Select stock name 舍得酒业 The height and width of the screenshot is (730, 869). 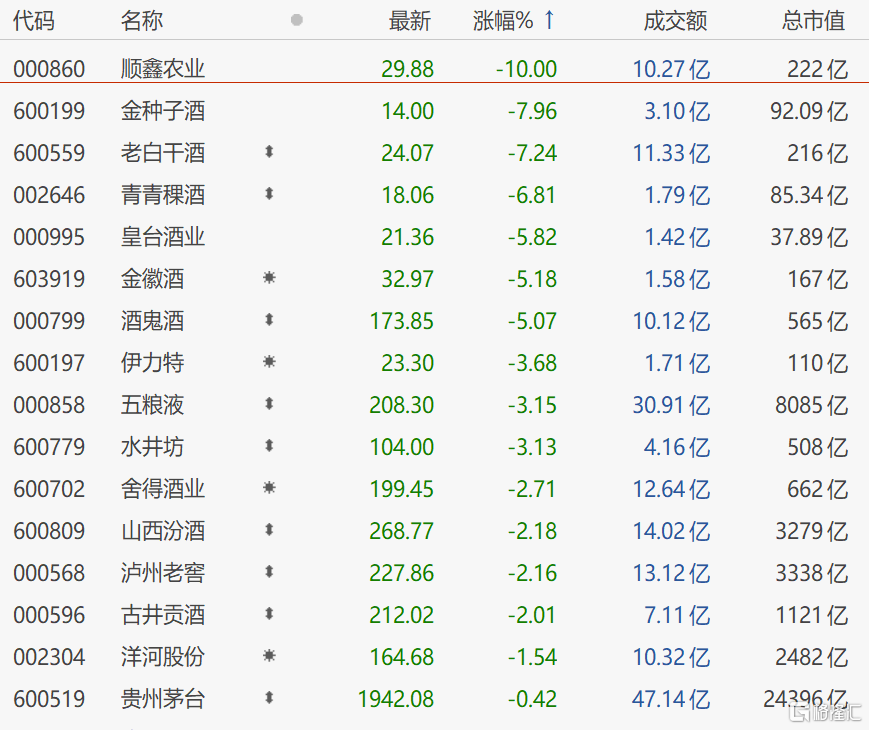tap(163, 489)
